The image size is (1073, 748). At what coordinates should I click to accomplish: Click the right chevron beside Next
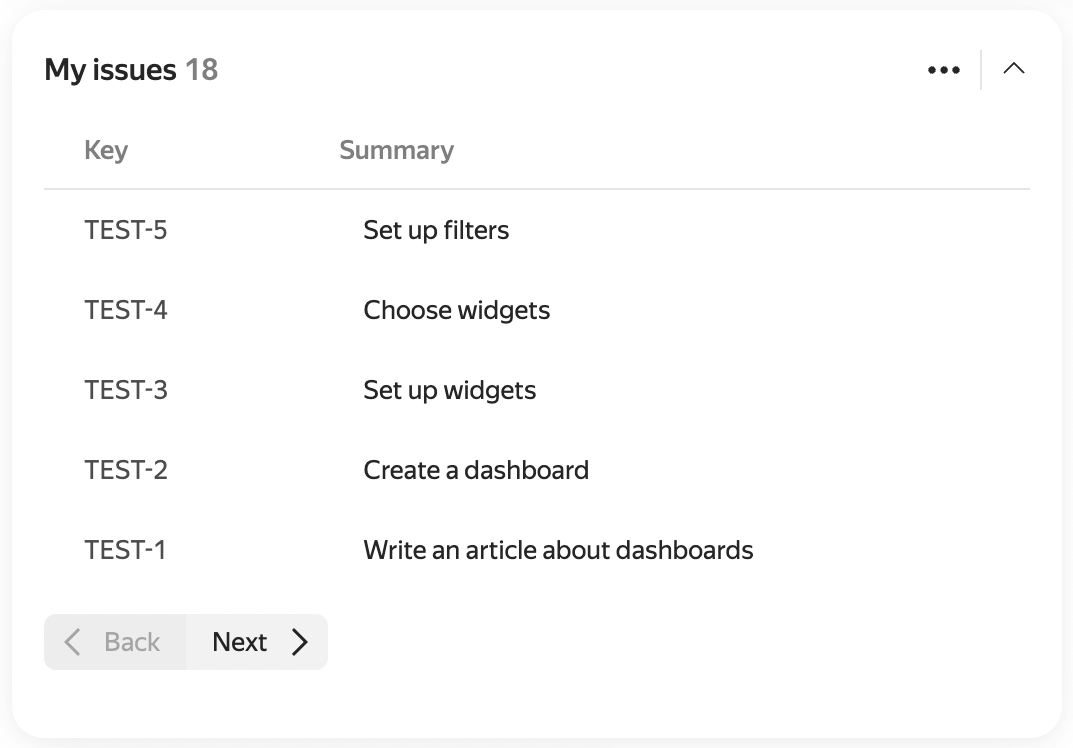pos(300,642)
